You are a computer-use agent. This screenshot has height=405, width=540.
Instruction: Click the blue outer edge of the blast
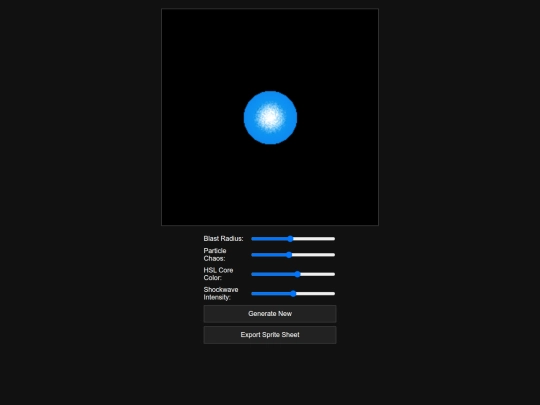[x=249, y=118]
